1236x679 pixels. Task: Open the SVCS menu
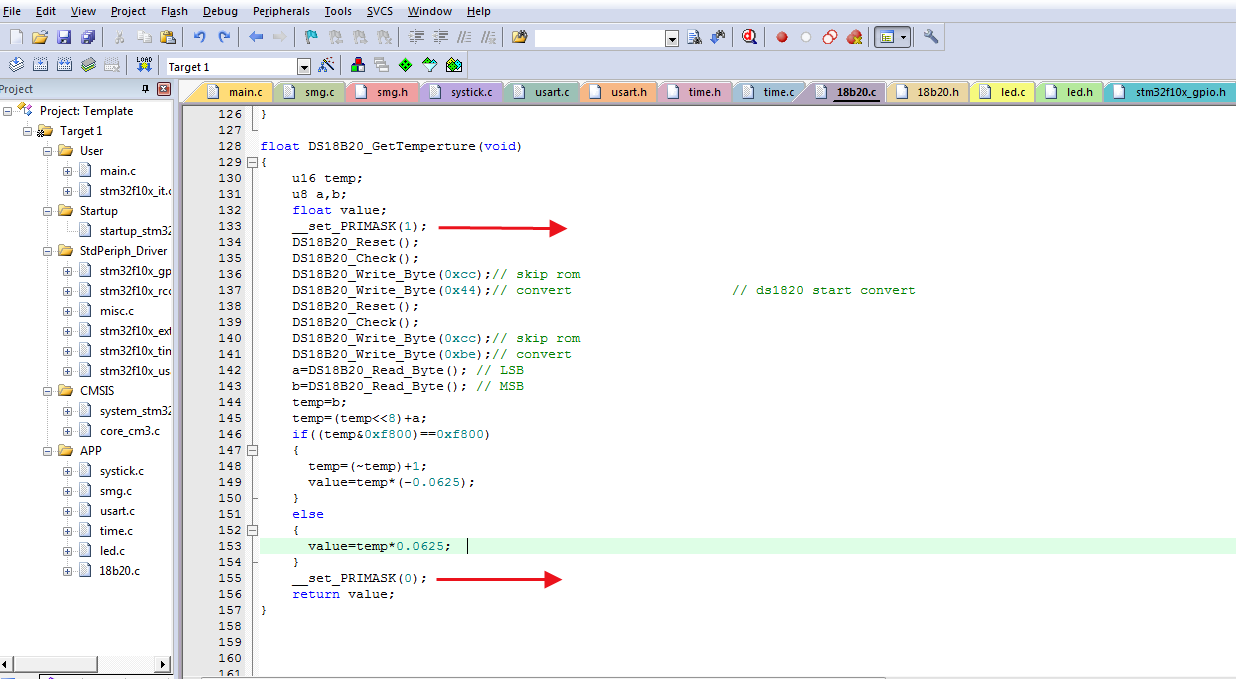tap(380, 11)
